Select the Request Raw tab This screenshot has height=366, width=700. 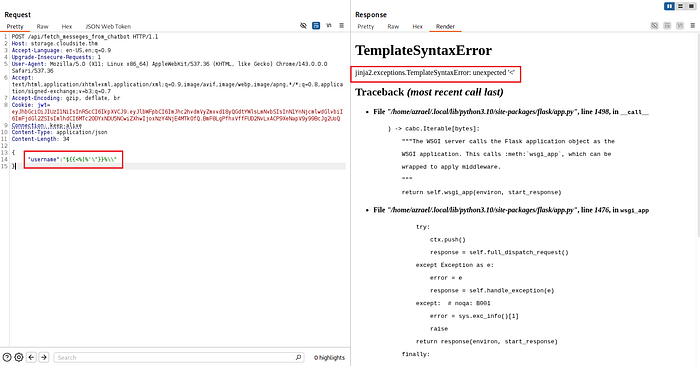42,26
